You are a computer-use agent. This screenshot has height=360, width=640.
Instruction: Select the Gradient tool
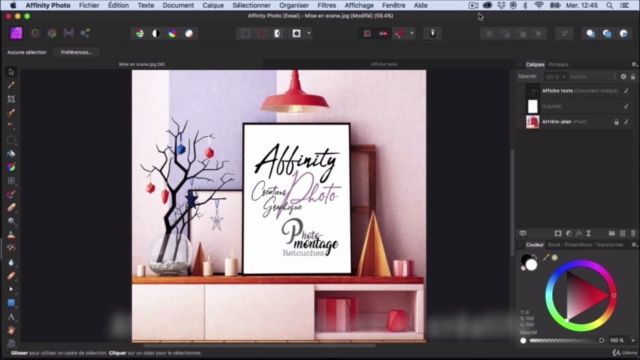[x=11, y=167]
